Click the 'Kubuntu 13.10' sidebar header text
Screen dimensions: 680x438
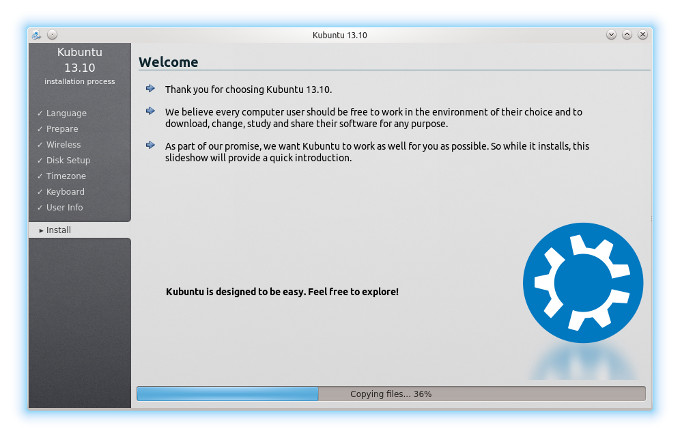(80, 60)
